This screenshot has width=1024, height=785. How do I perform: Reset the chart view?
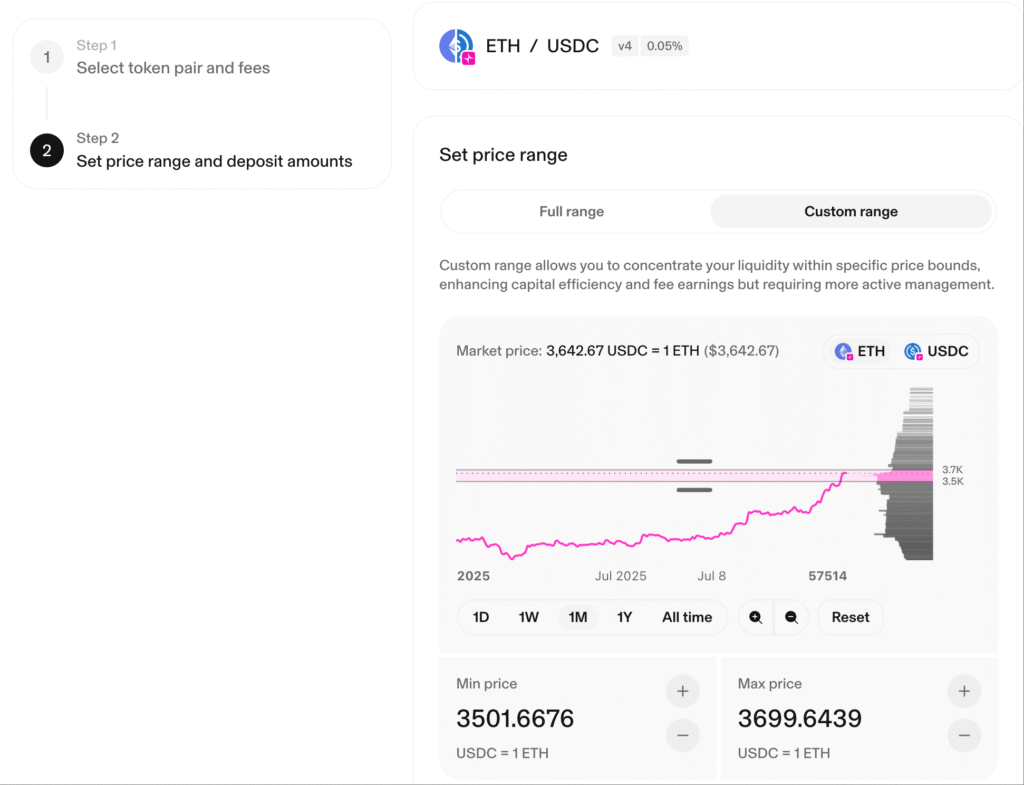pos(850,617)
